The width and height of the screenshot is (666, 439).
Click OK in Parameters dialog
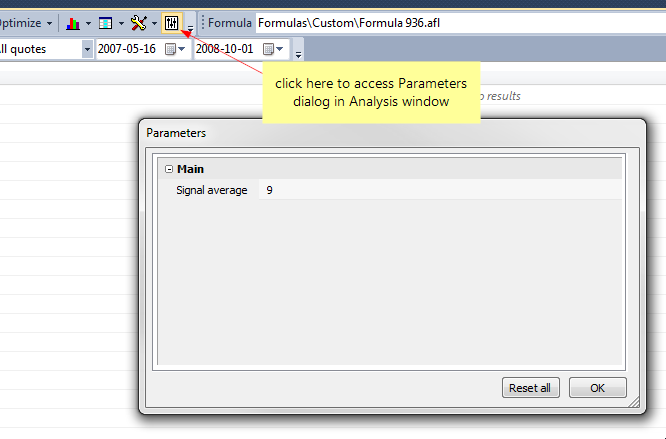pyautogui.click(x=597, y=388)
